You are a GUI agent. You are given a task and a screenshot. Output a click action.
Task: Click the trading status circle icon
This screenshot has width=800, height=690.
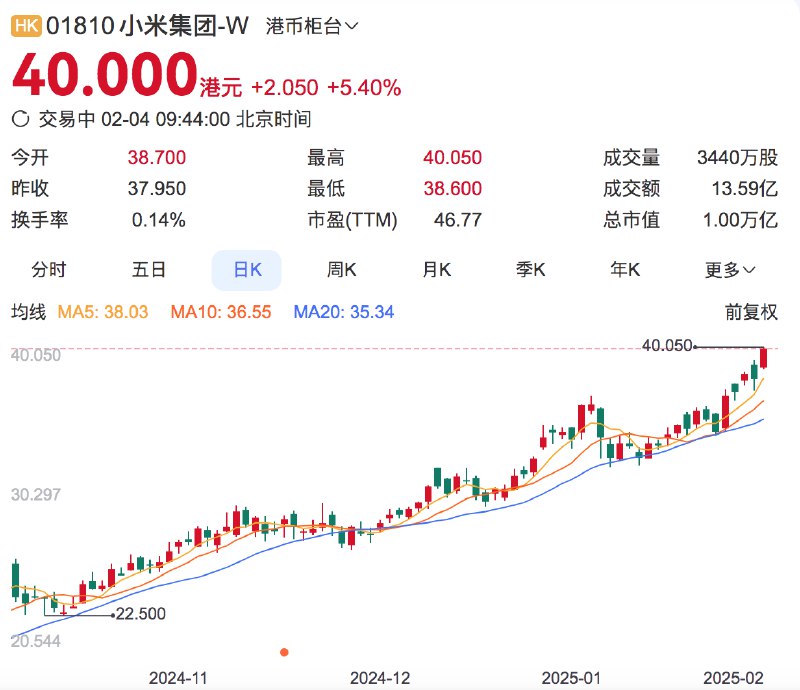tap(20, 119)
